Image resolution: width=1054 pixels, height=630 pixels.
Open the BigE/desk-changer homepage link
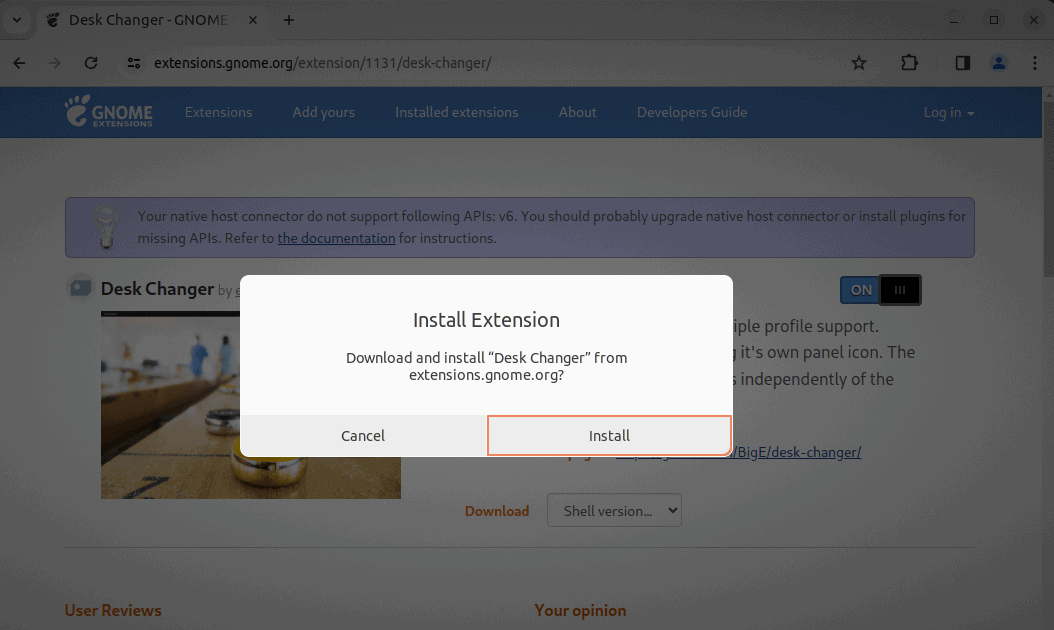pos(797,452)
